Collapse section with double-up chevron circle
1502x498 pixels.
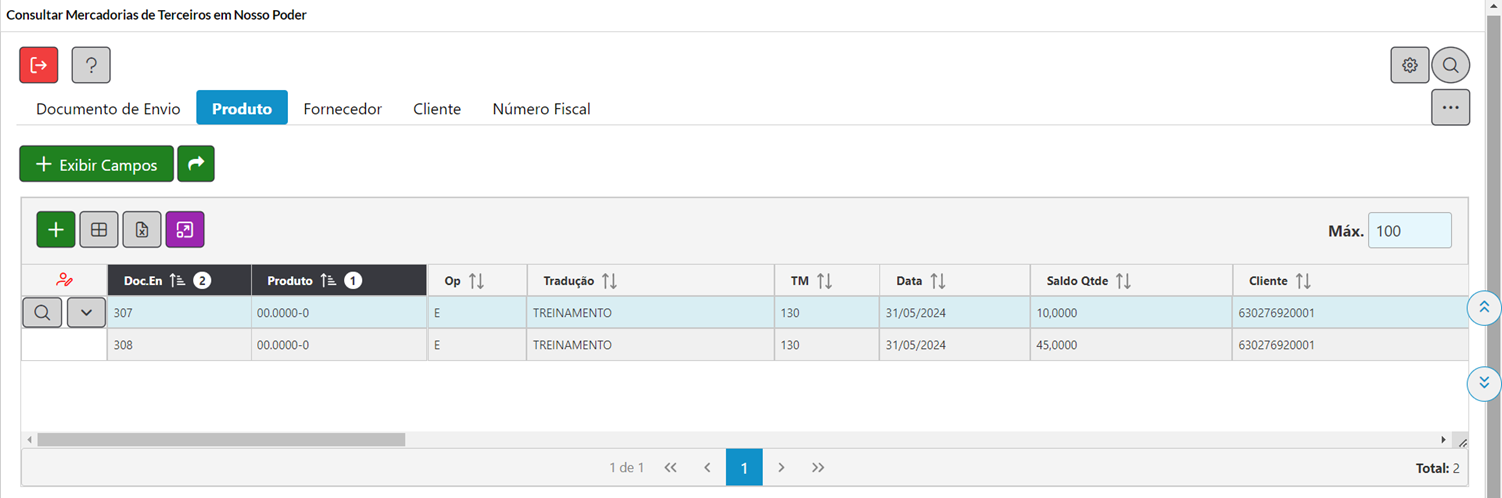pos(1484,308)
